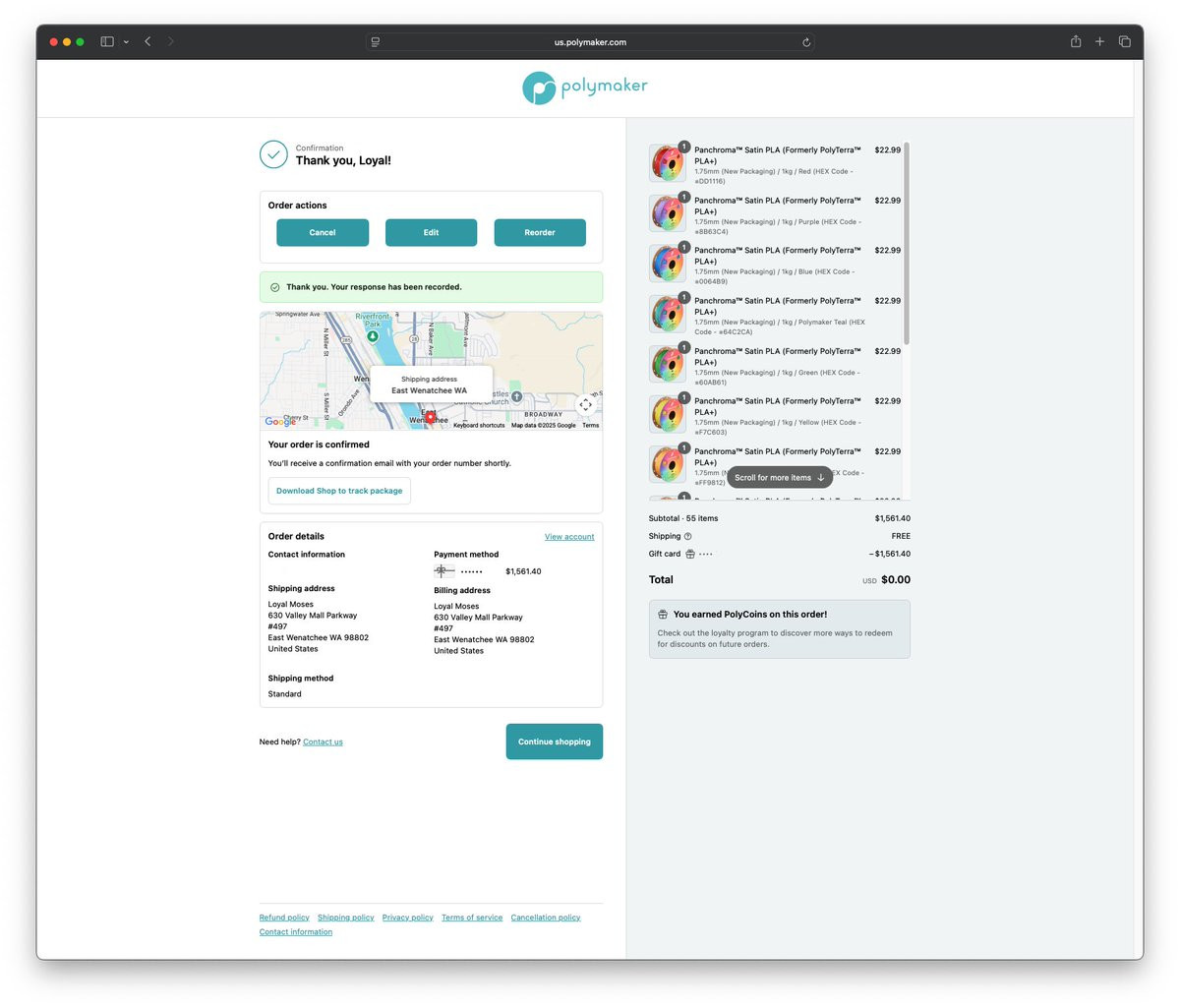Click the Purple PLA spool thumbnail
Screen dimensions: 1180x1008
tap(668, 213)
